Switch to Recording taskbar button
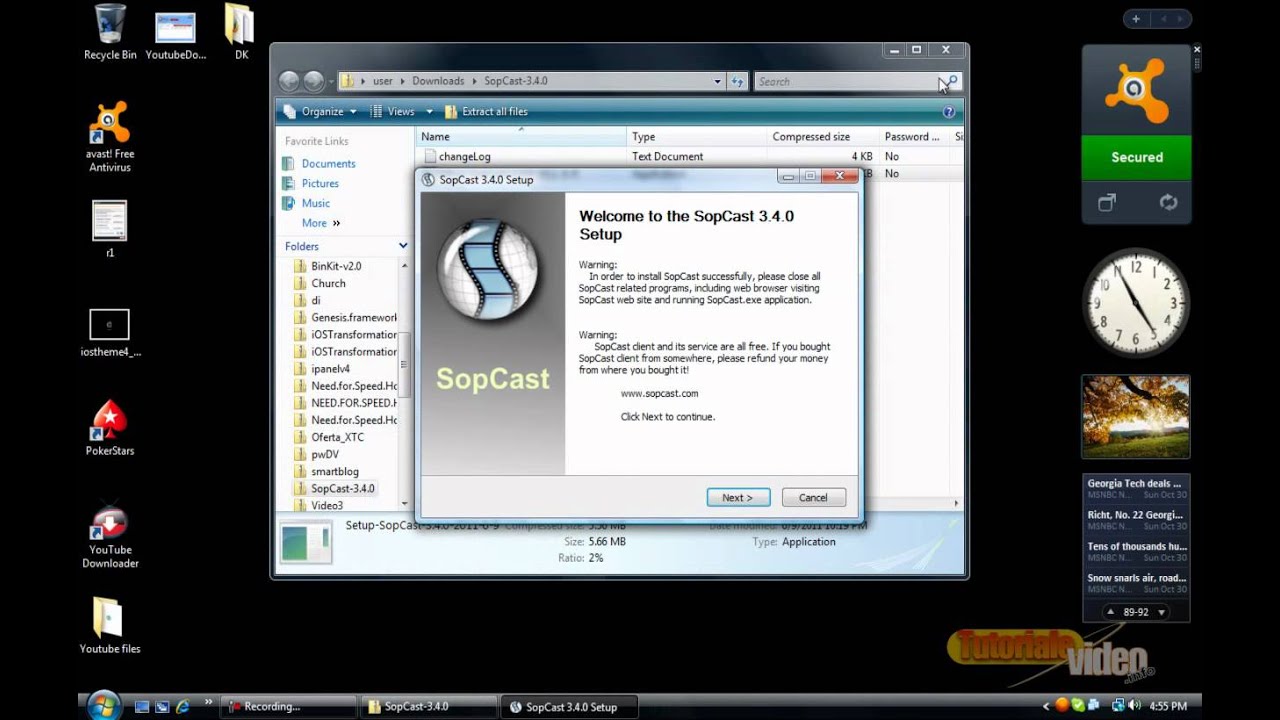Screen dimensions: 1280x720 point(289,706)
